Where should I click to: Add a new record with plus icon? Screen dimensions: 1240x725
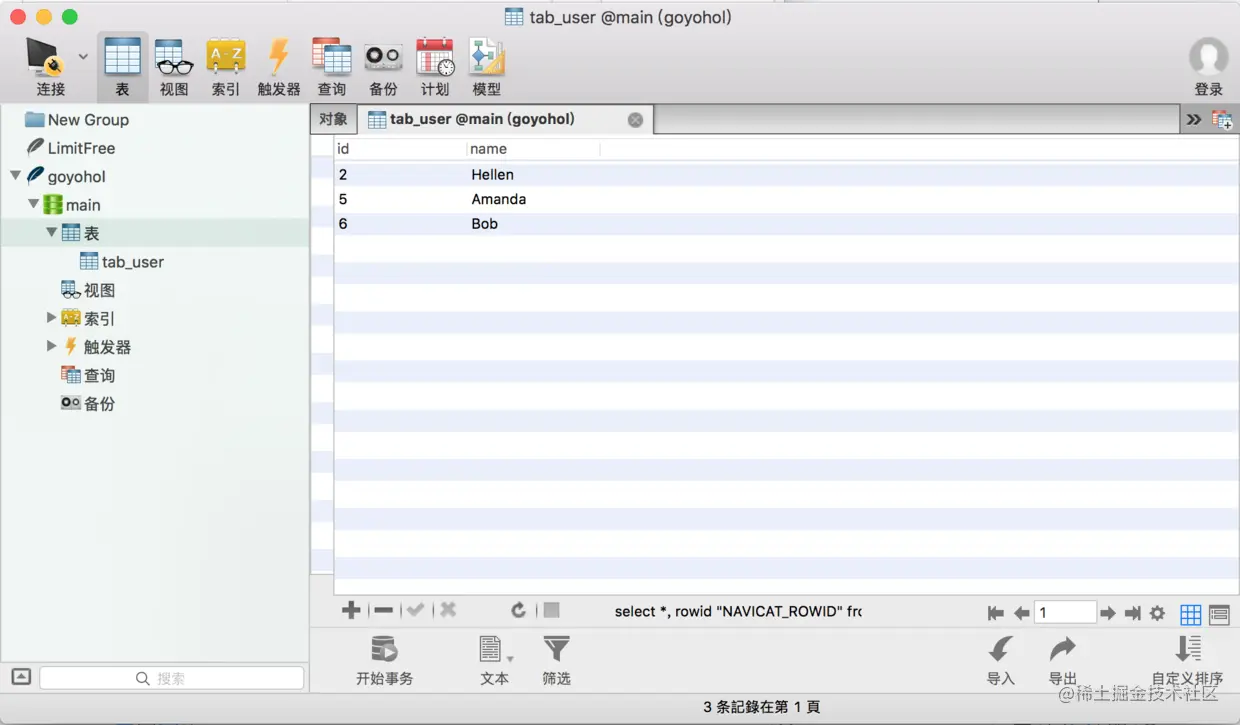tap(351, 610)
